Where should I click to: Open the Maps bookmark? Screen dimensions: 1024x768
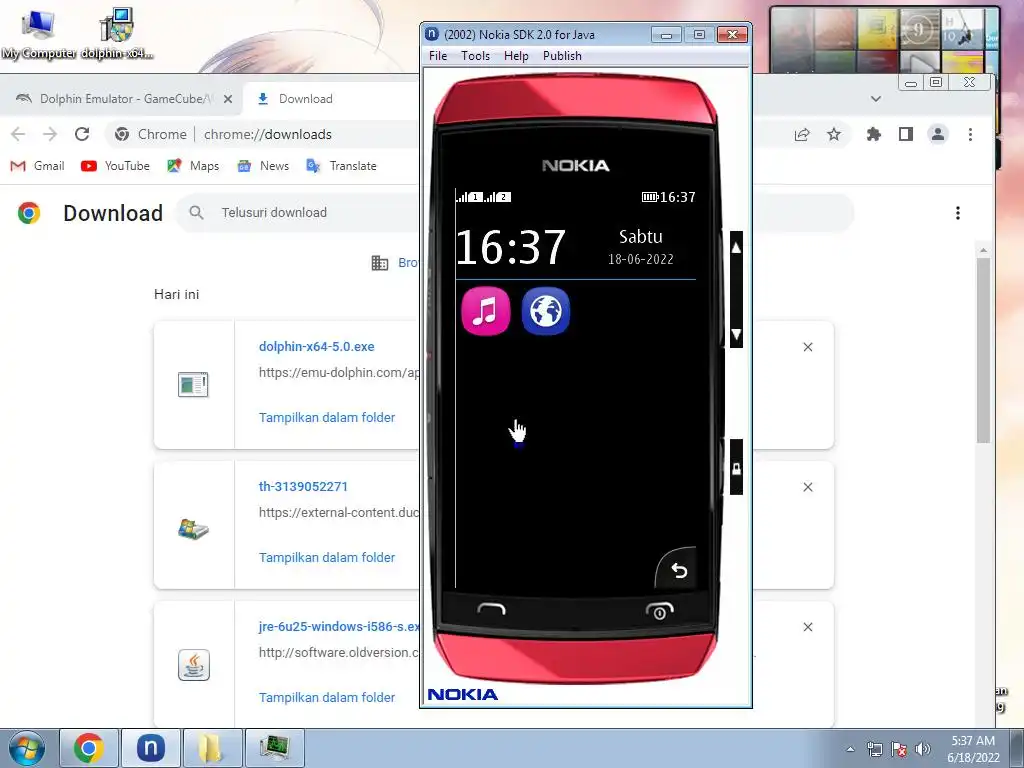pos(193,166)
